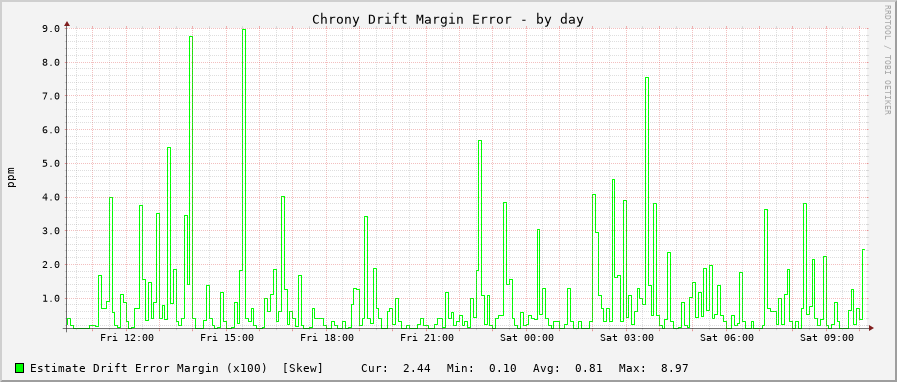Click the 'Sat 03:00' x-axis tick label
Screen dimensions: 897x382
coord(627,338)
